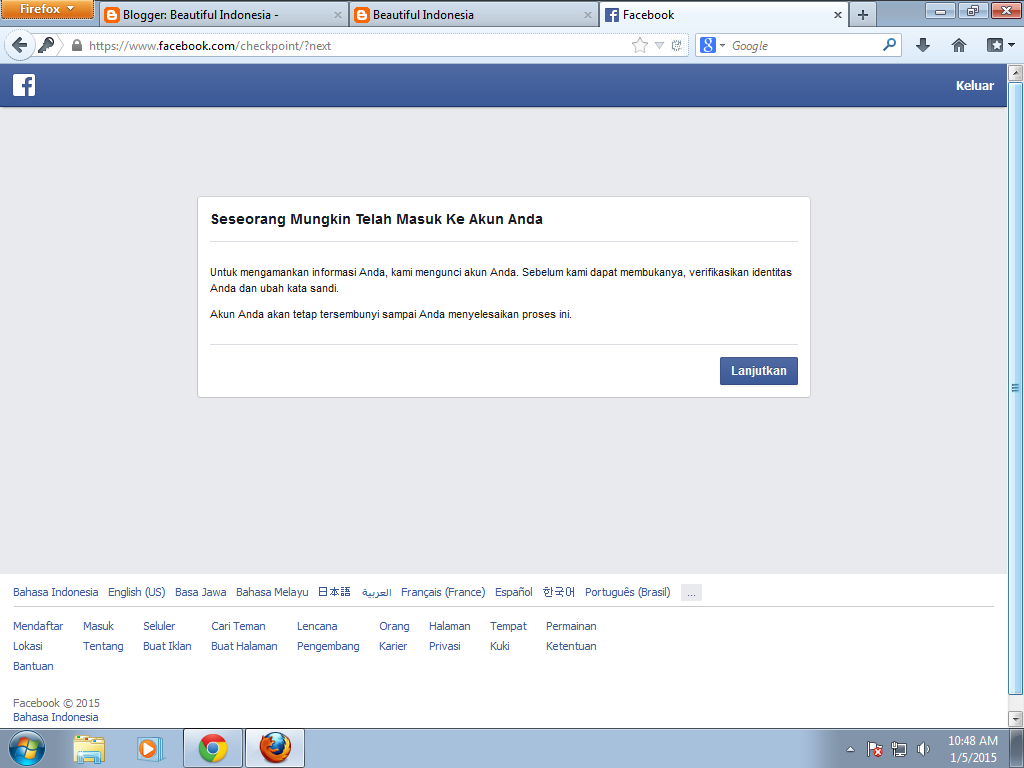
Task: Open the Privasi footer link
Action: [445, 647]
